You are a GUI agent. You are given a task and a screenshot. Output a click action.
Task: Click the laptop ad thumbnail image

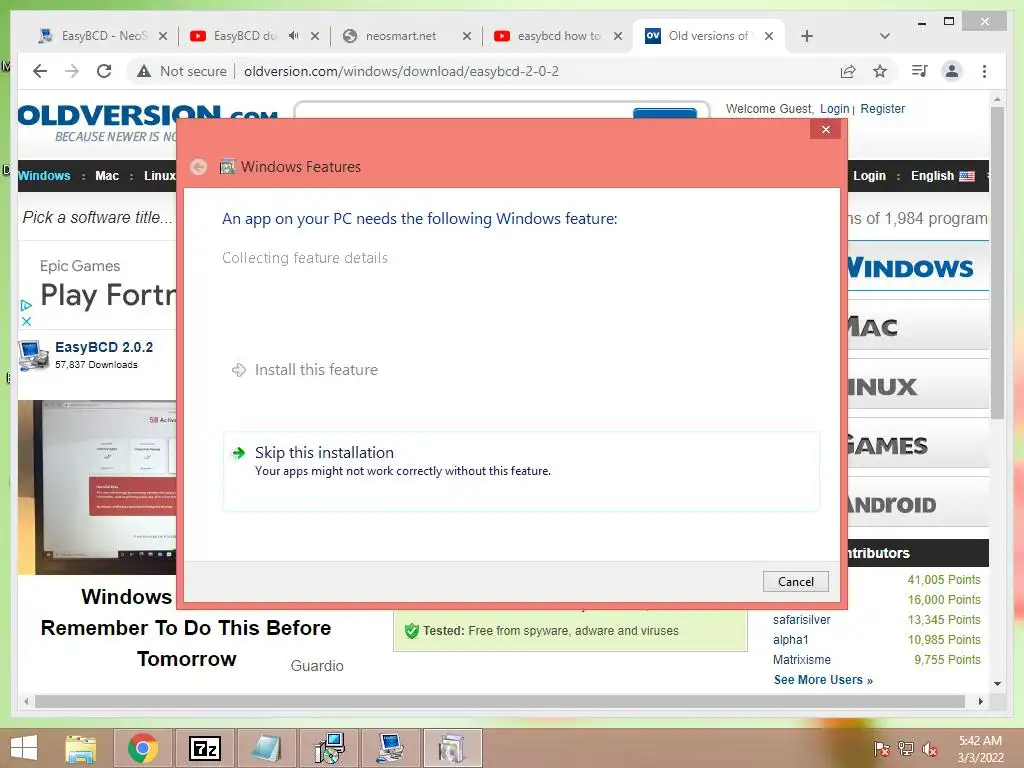click(x=97, y=487)
